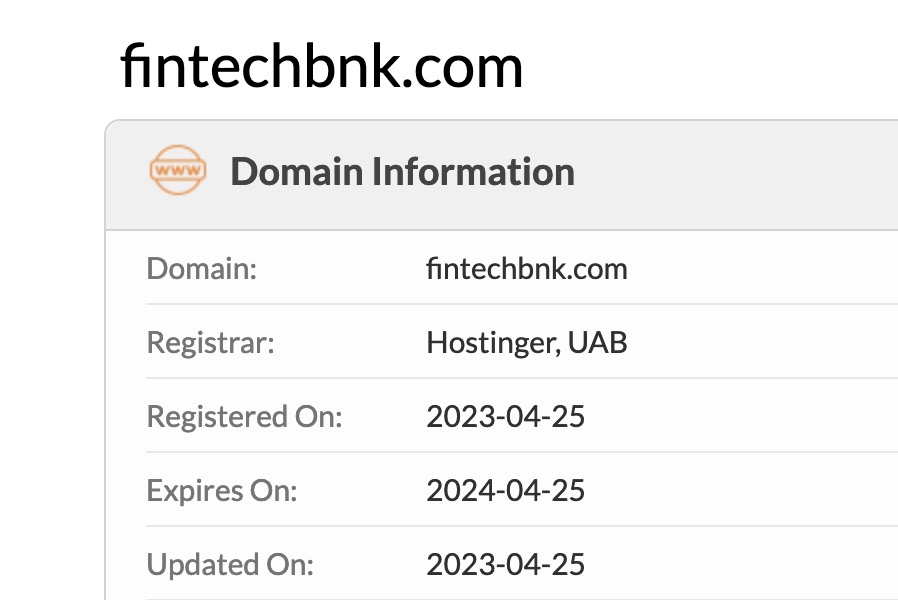Click the Registered On date 2023-04-25
The width and height of the screenshot is (898, 600).
coord(505,416)
